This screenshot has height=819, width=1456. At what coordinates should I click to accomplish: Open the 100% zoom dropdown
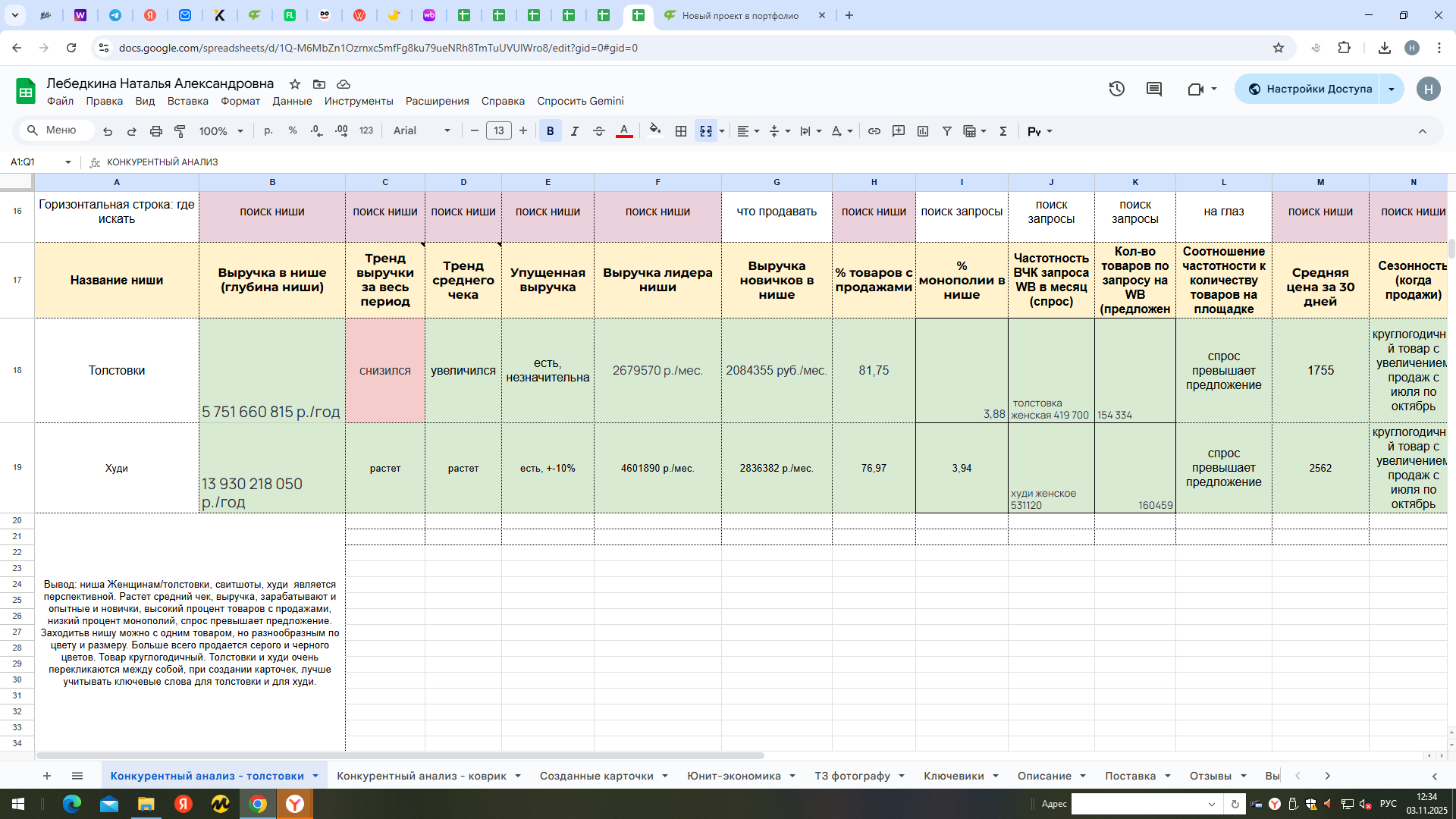[x=221, y=131]
